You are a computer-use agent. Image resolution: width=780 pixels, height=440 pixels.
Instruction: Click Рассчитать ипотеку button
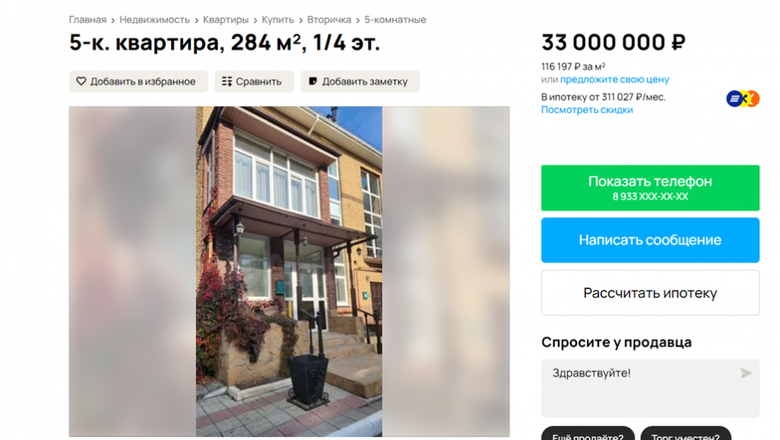pyautogui.click(x=650, y=293)
